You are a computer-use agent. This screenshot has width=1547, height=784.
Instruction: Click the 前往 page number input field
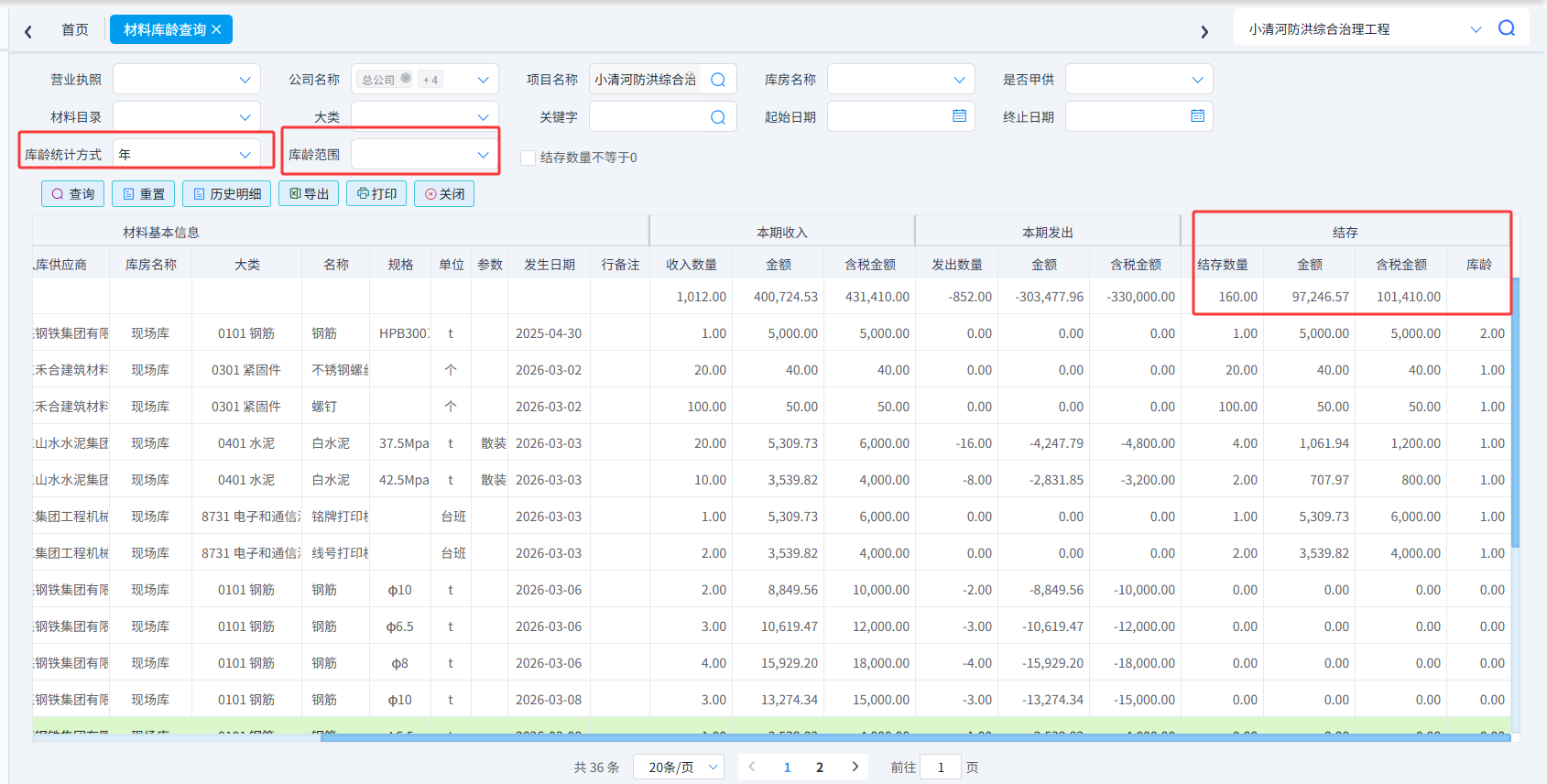[941, 767]
